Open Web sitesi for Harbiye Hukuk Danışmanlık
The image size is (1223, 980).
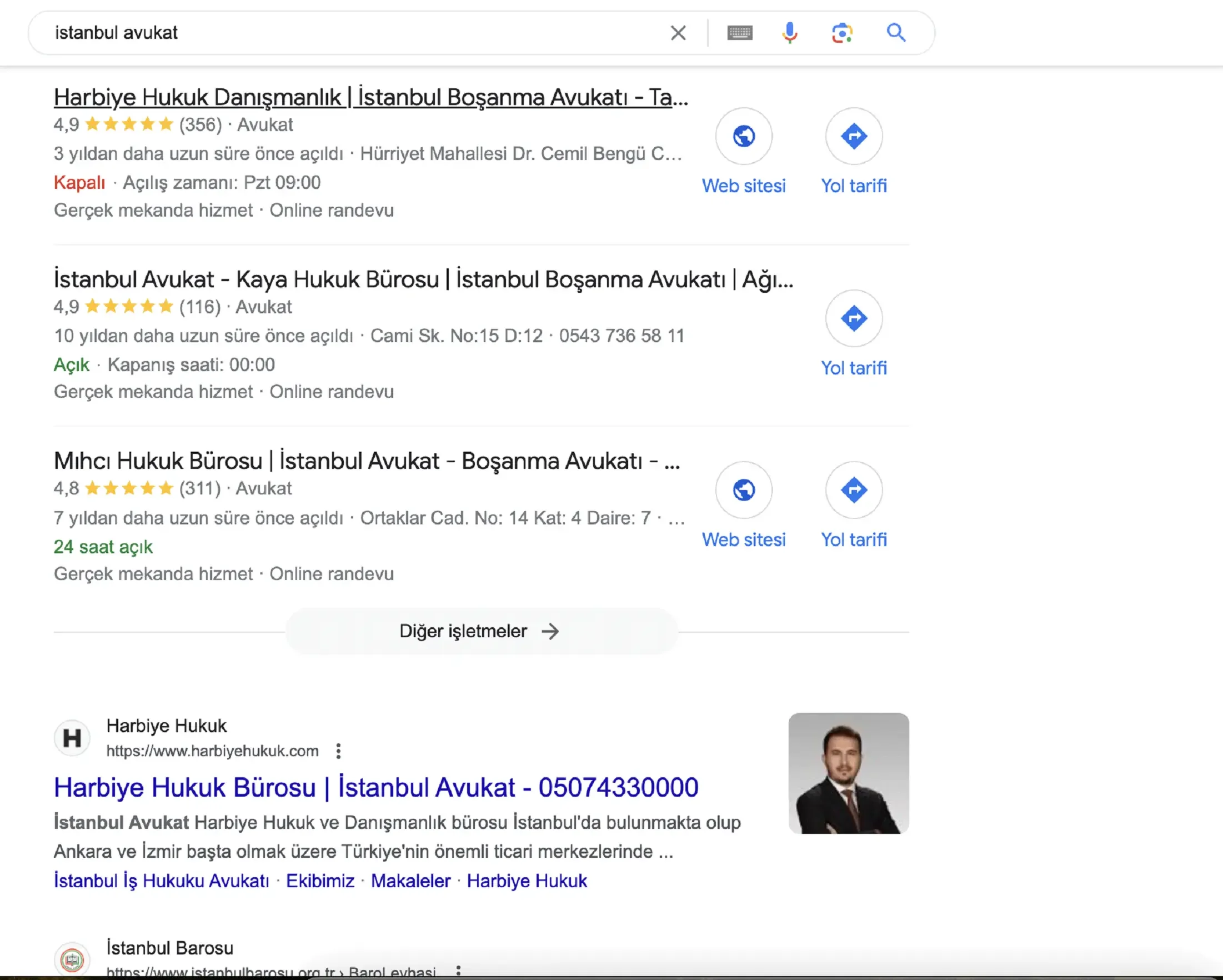(743, 137)
